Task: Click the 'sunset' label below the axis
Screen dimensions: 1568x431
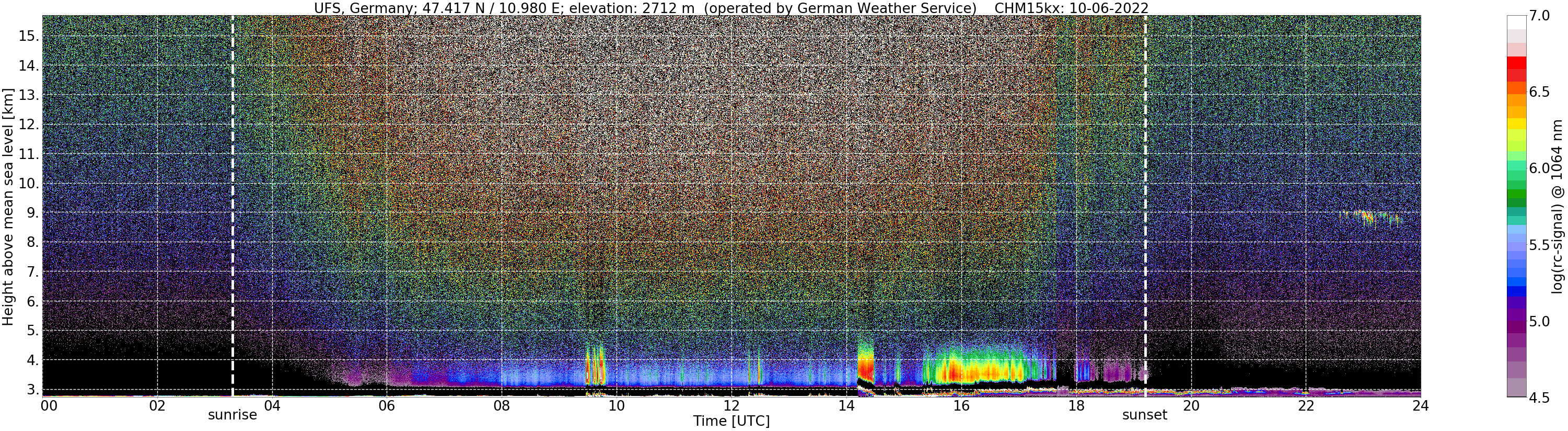Action: [1145, 415]
